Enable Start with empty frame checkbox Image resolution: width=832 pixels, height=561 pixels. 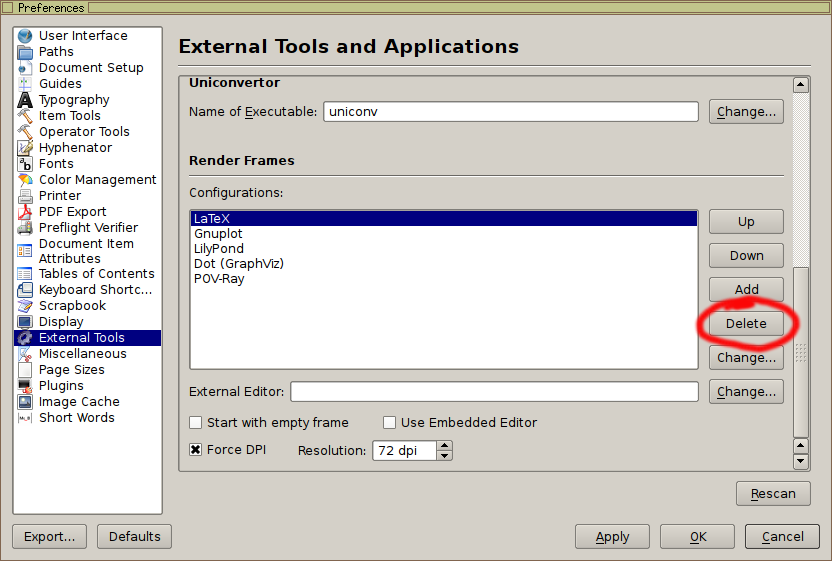pos(196,423)
